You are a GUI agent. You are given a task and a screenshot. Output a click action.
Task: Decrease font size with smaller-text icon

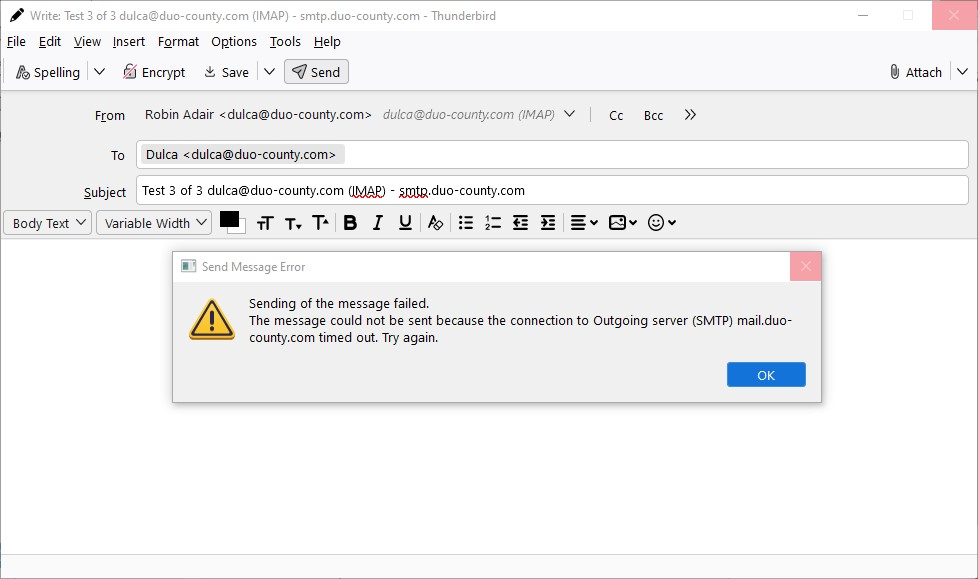[x=293, y=223]
